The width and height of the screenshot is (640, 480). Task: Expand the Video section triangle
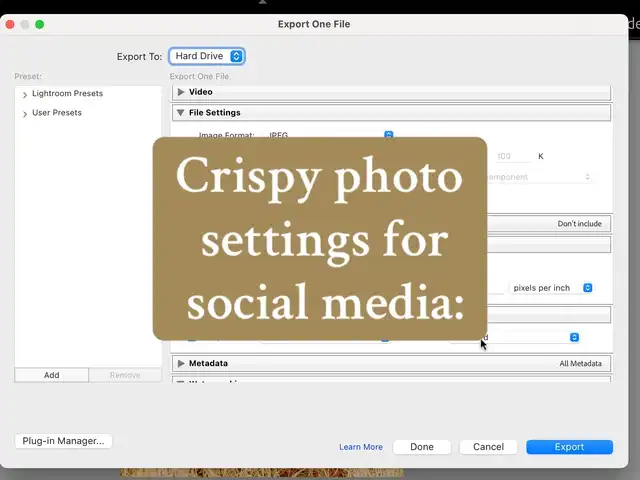click(x=181, y=92)
